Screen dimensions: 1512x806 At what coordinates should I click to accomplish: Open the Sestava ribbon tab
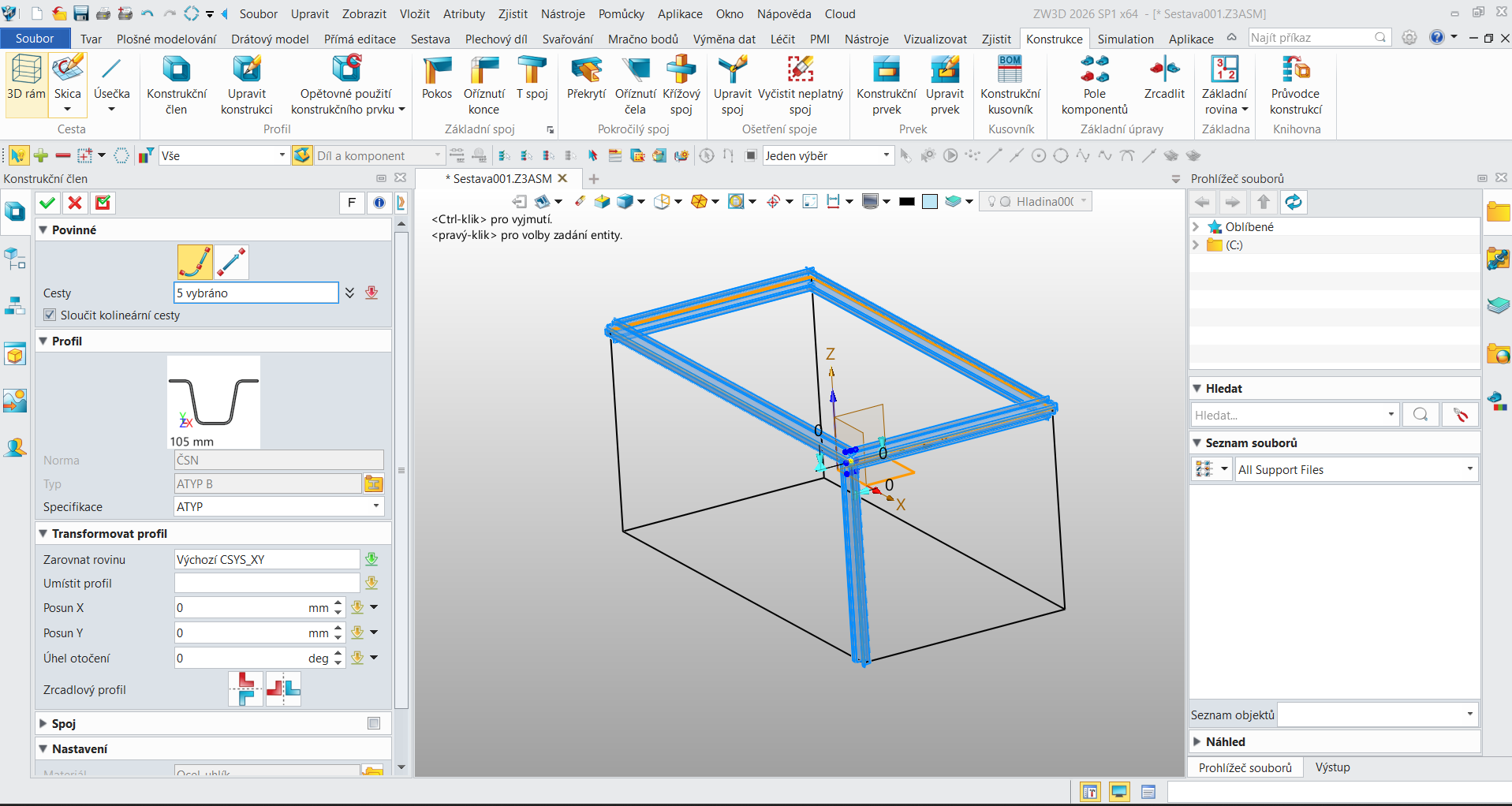coord(430,39)
